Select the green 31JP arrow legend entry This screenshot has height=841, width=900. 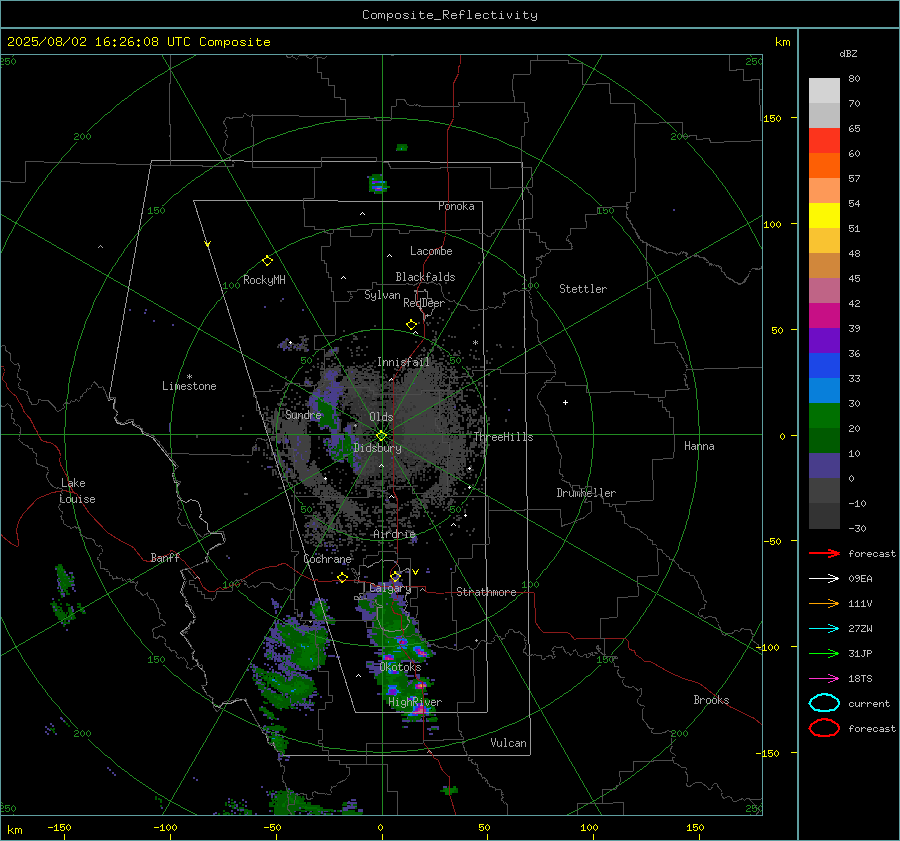[x=824, y=653]
